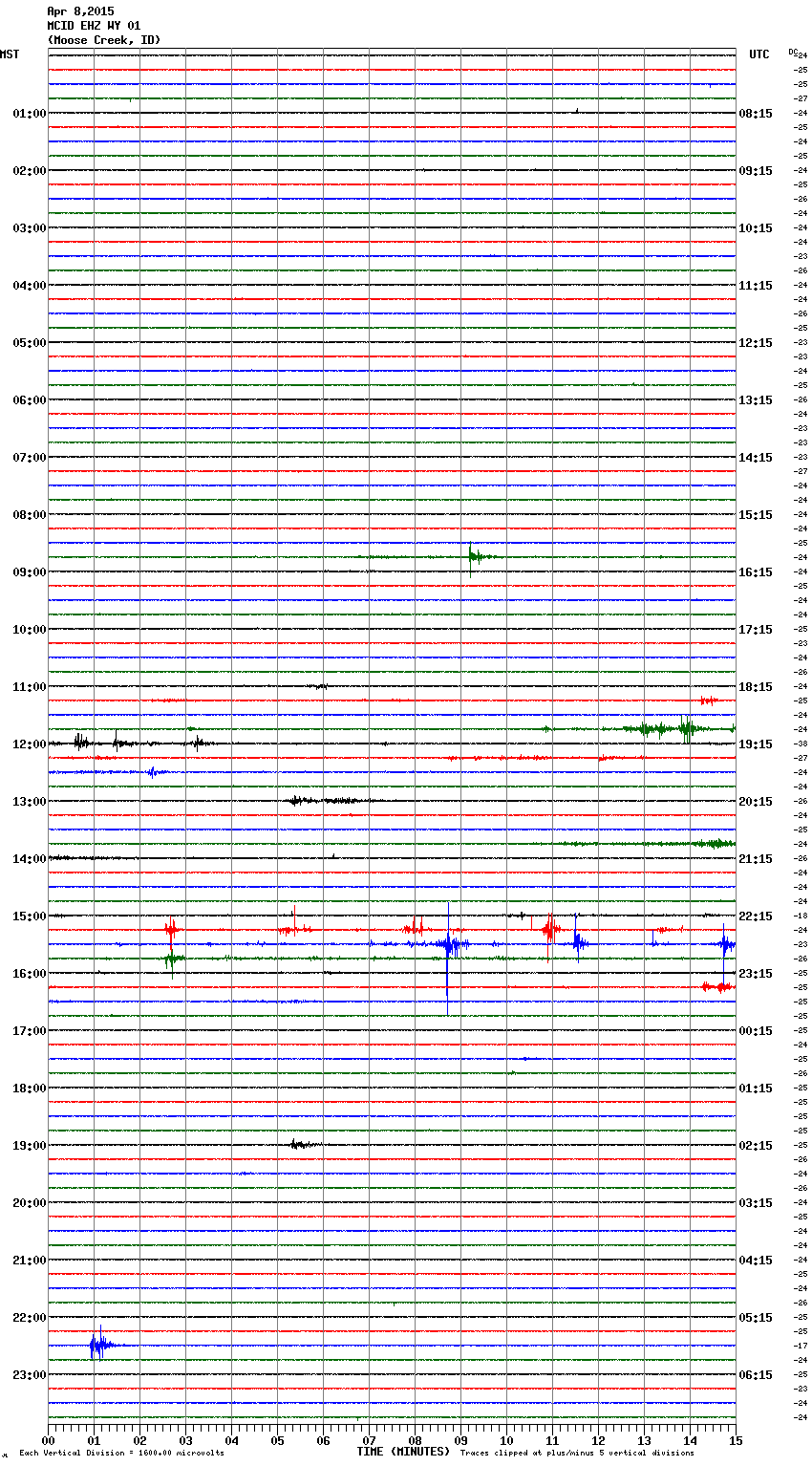This screenshot has height=1466, width=812.
Task: Click the '12:15' UTC row label
Action: [756, 343]
